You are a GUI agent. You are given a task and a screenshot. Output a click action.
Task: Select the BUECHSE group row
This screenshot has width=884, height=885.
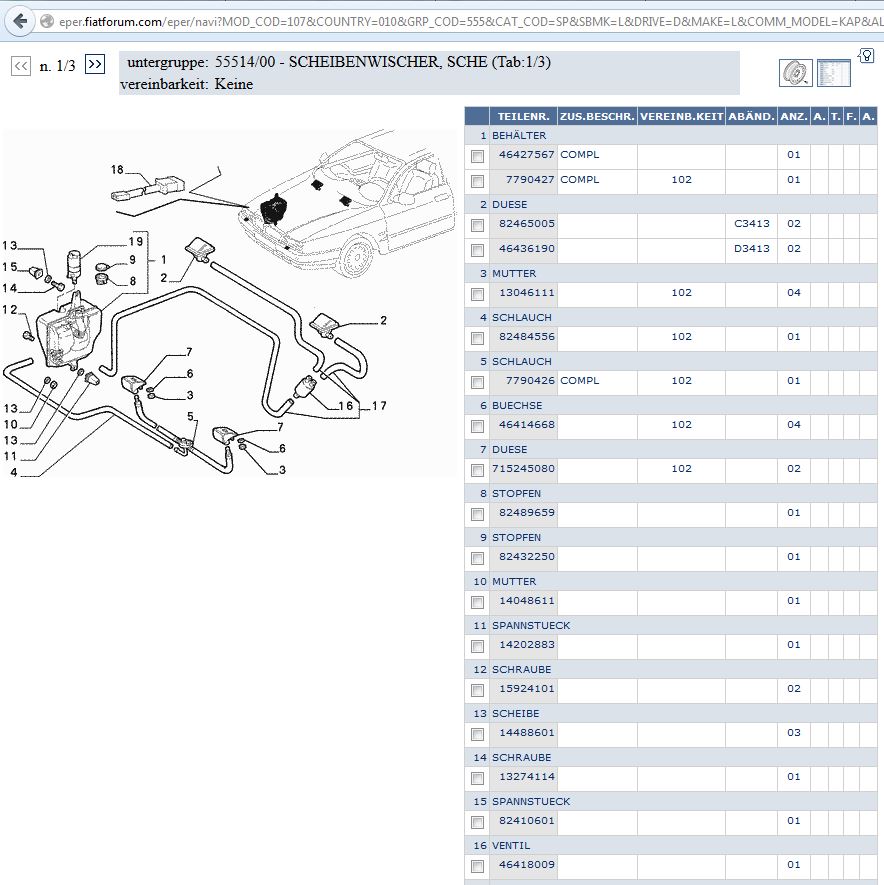click(671, 405)
